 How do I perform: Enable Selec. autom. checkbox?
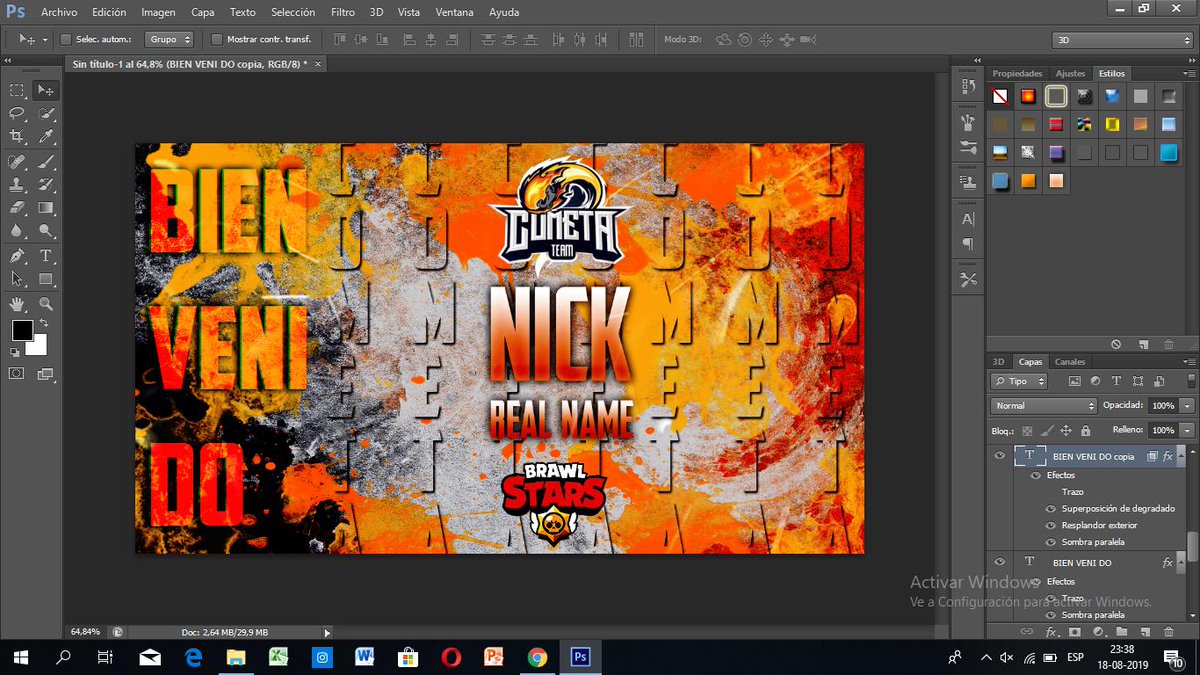66,40
